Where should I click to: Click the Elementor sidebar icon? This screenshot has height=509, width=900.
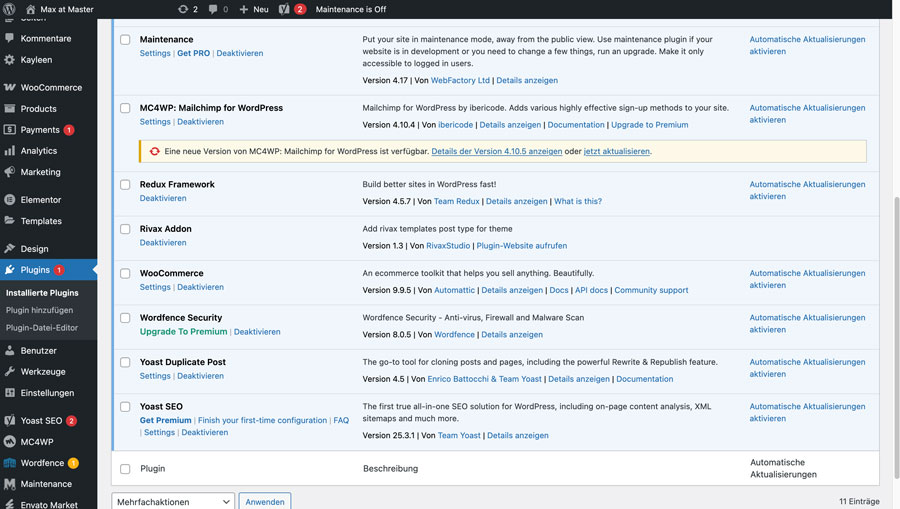click(9, 200)
